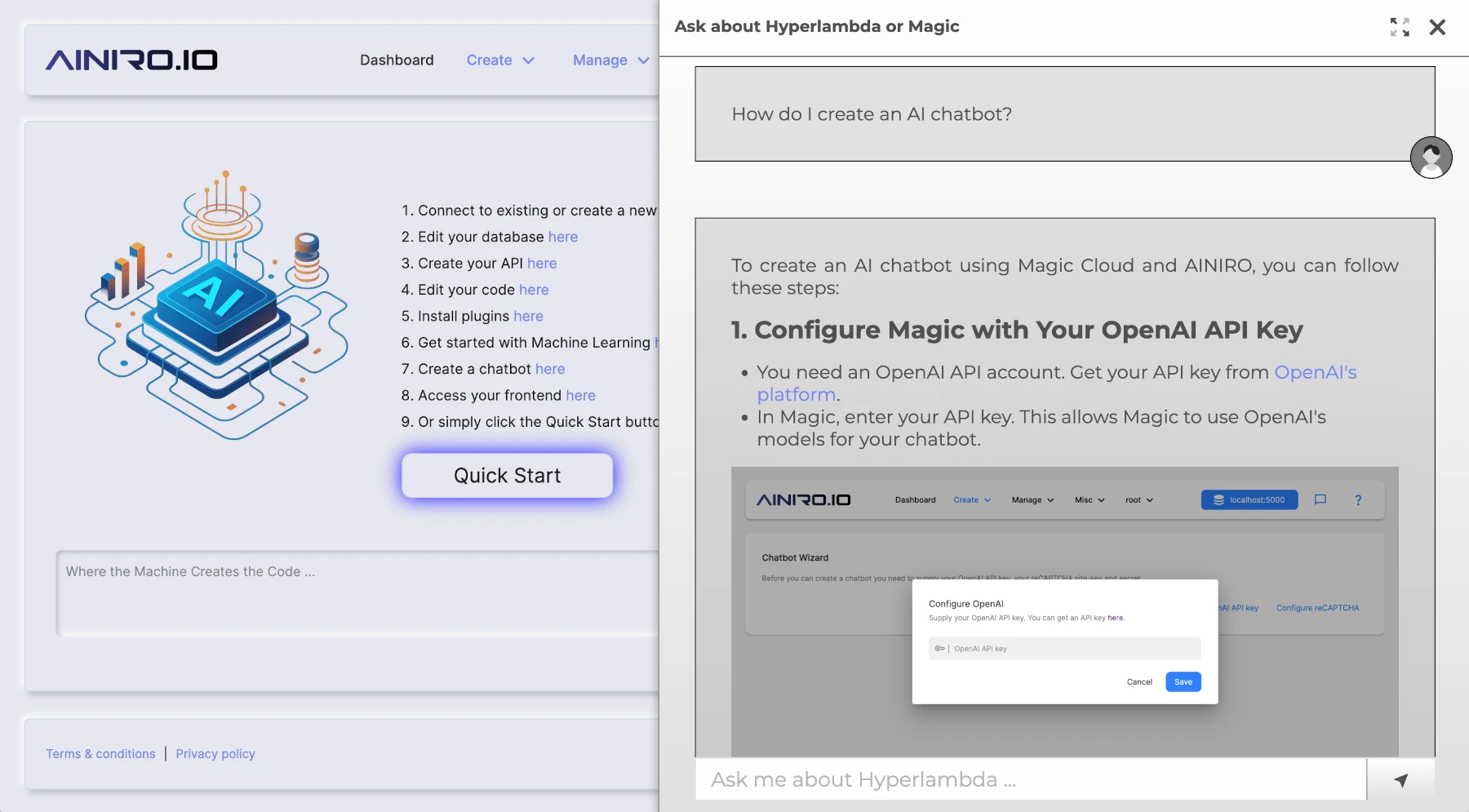
Task: Follow the 'here' link for Create a chatbot
Action: point(550,369)
